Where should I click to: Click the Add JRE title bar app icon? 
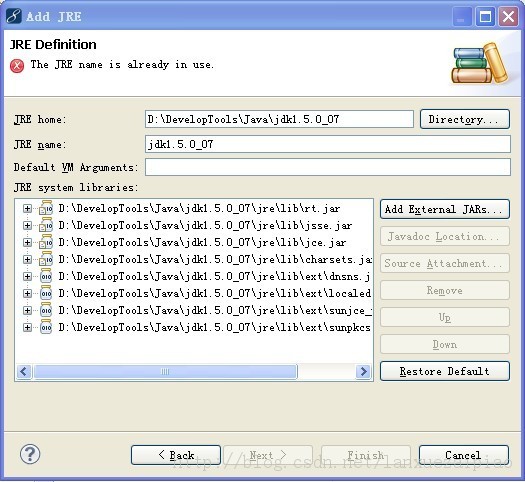tap(14, 16)
